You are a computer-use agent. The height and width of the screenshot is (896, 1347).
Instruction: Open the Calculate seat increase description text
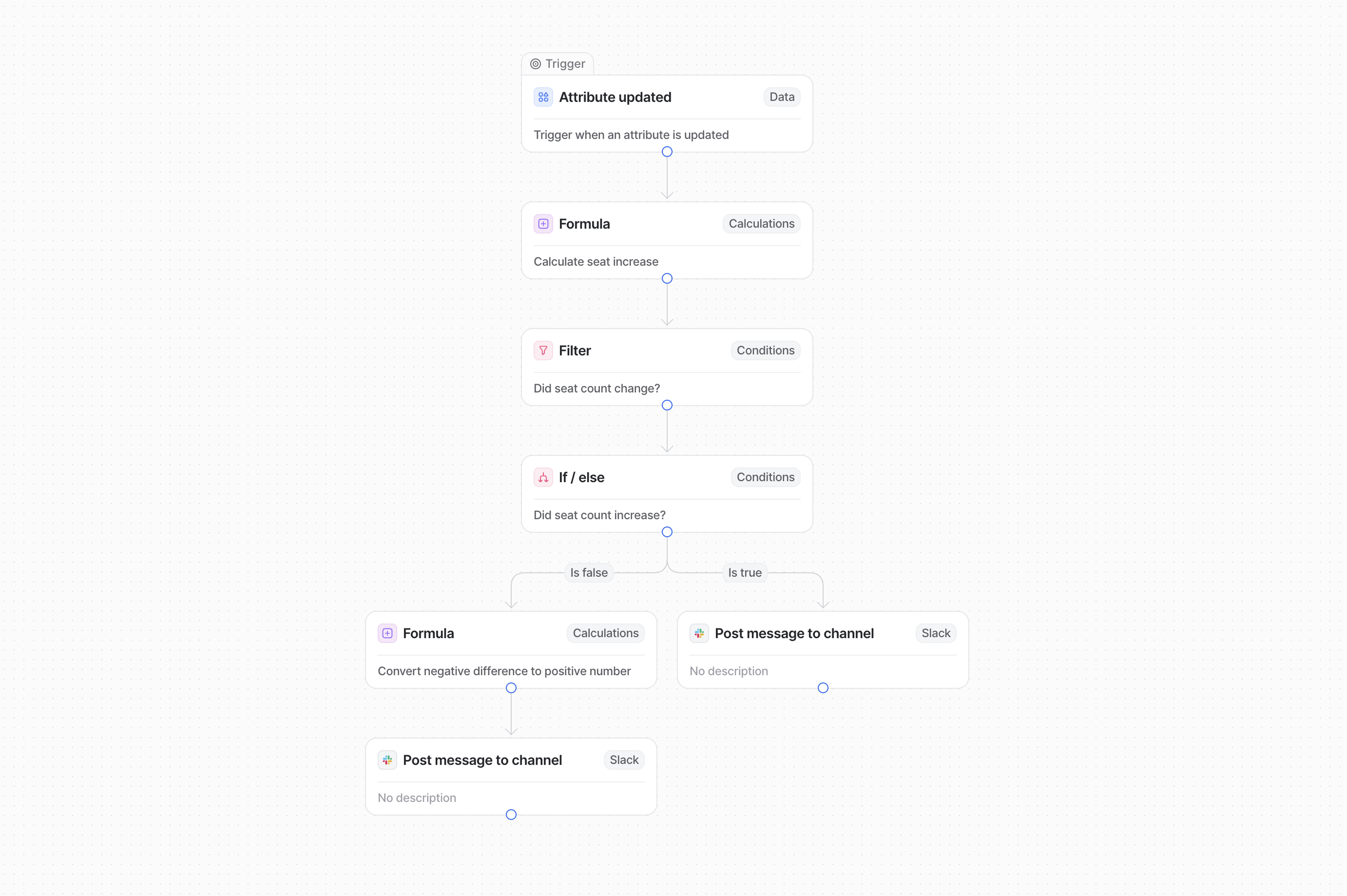(x=596, y=262)
